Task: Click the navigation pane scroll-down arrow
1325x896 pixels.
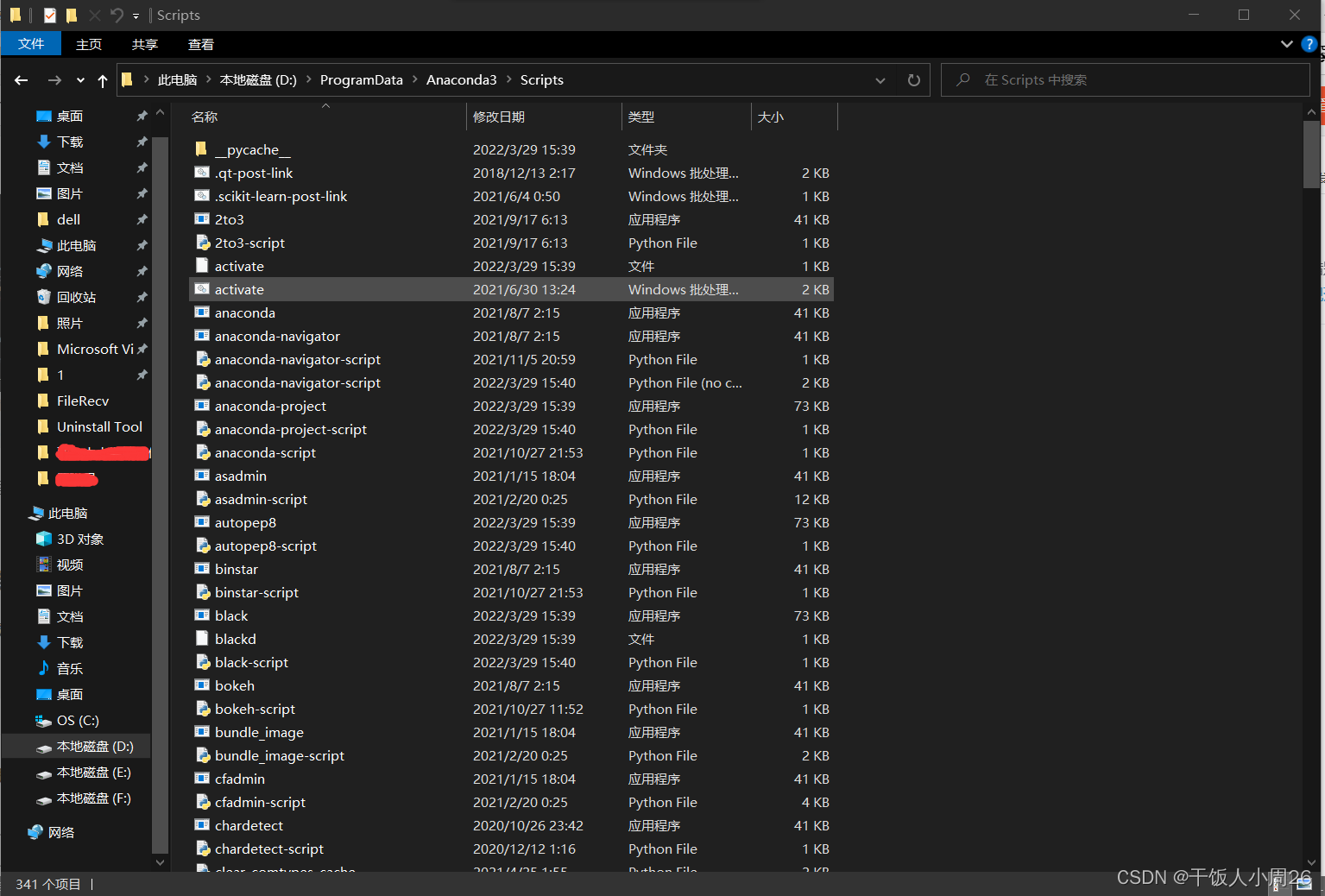Action: coord(160,861)
